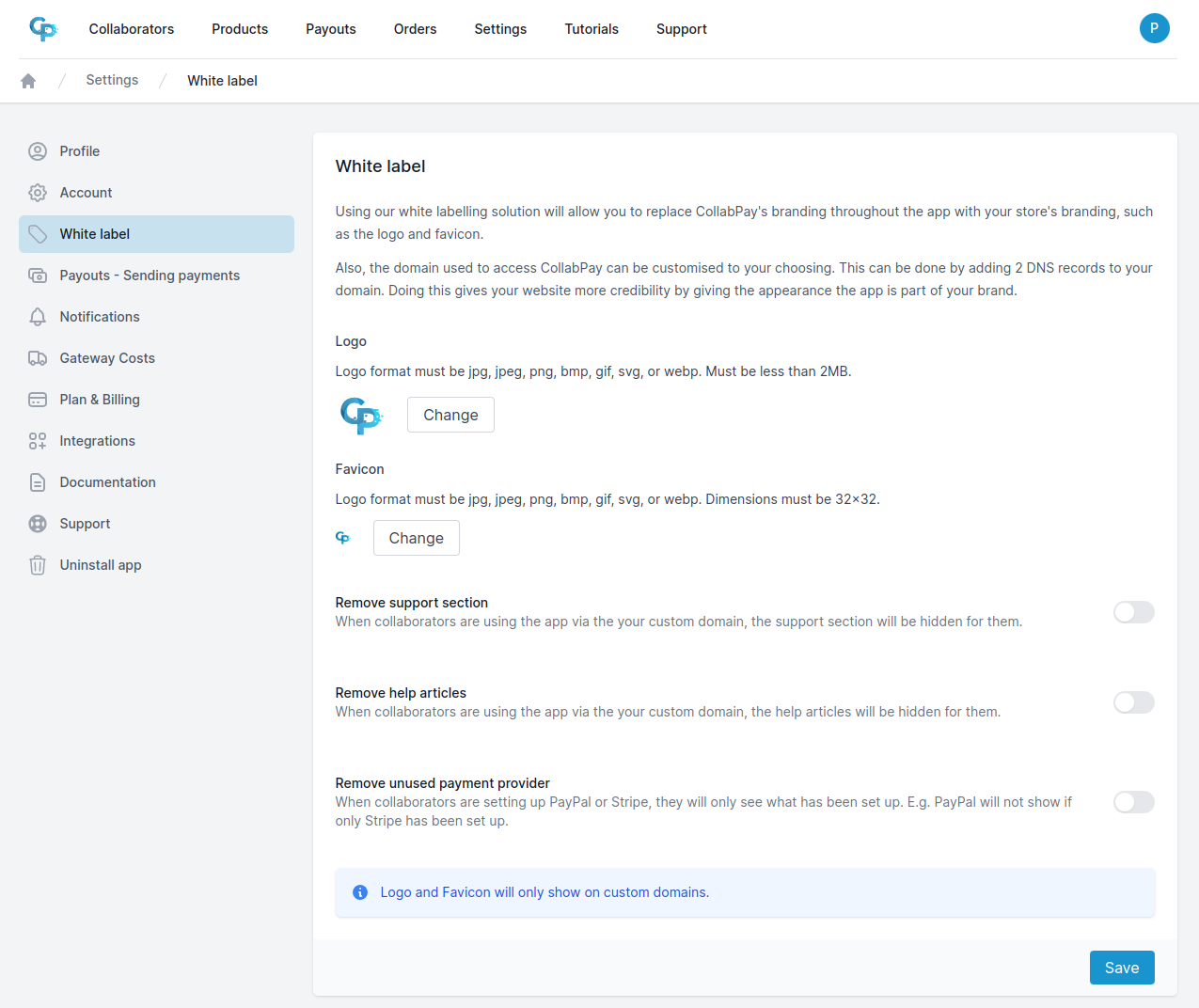Open the user avatar P menu

point(1154,28)
